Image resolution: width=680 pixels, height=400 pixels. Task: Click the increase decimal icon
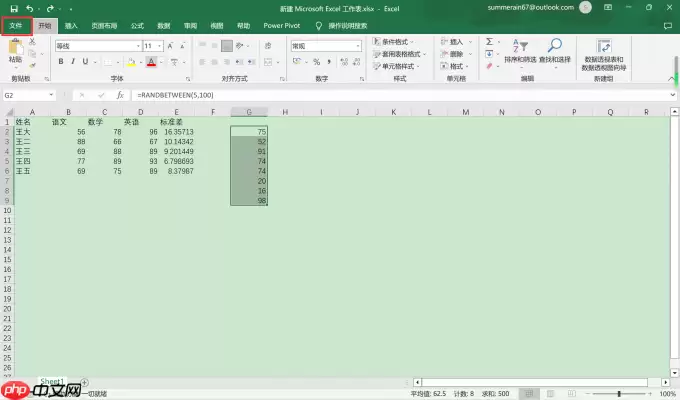[344, 62]
